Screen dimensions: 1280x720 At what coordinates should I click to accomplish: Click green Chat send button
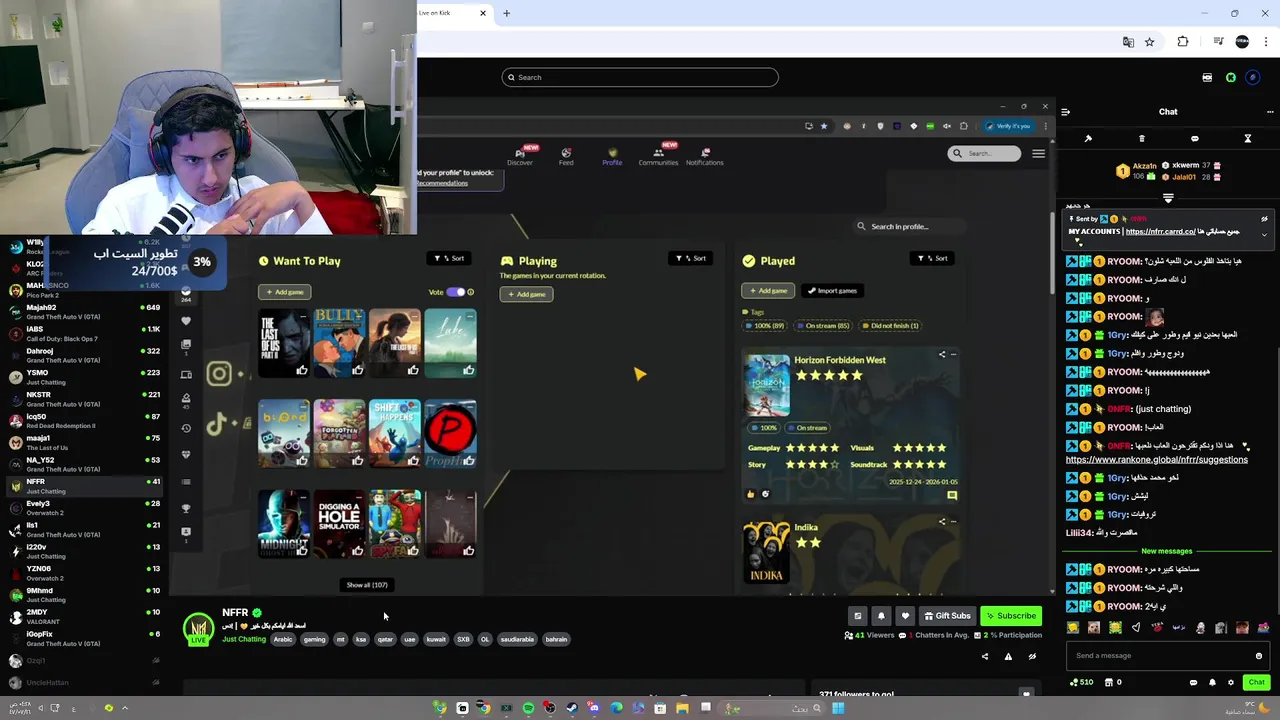tap(1256, 682)
